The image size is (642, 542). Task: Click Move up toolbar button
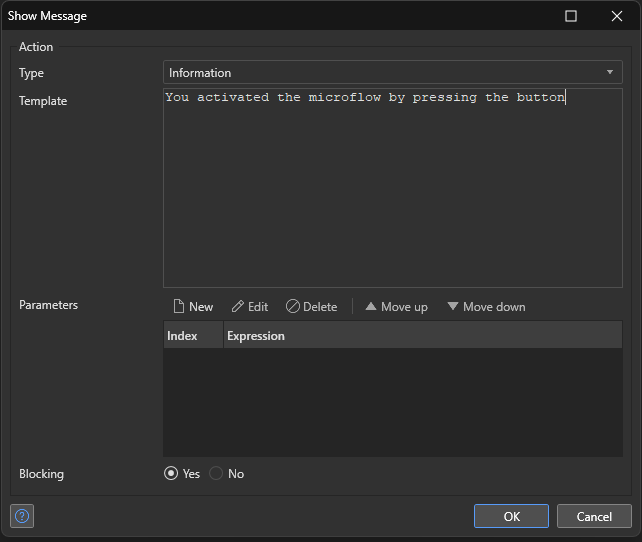[x=396, y=307]
